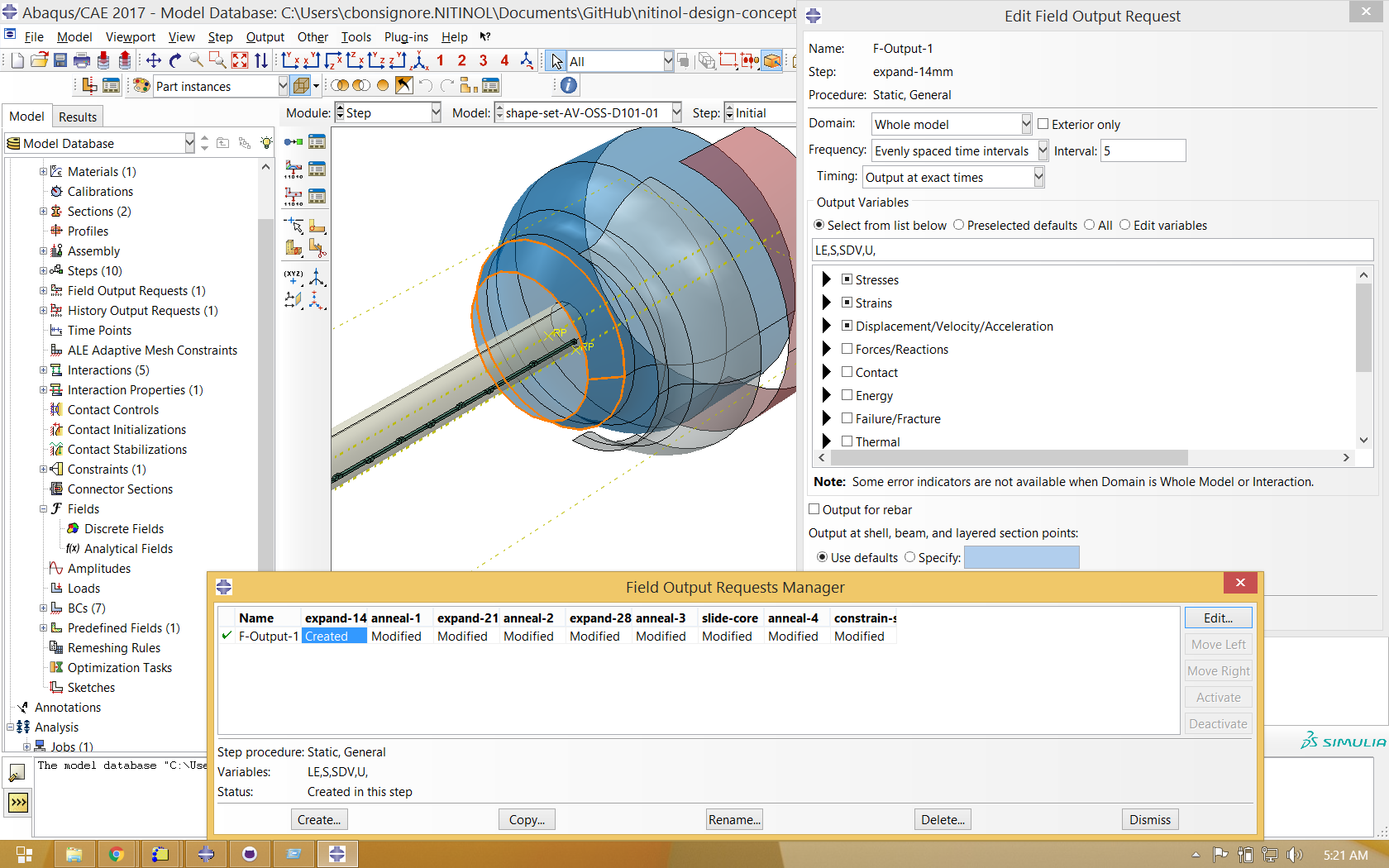Screen dimensions: 1389x868
Task: Select the Box Zoom tool
Action: (218, 60)
